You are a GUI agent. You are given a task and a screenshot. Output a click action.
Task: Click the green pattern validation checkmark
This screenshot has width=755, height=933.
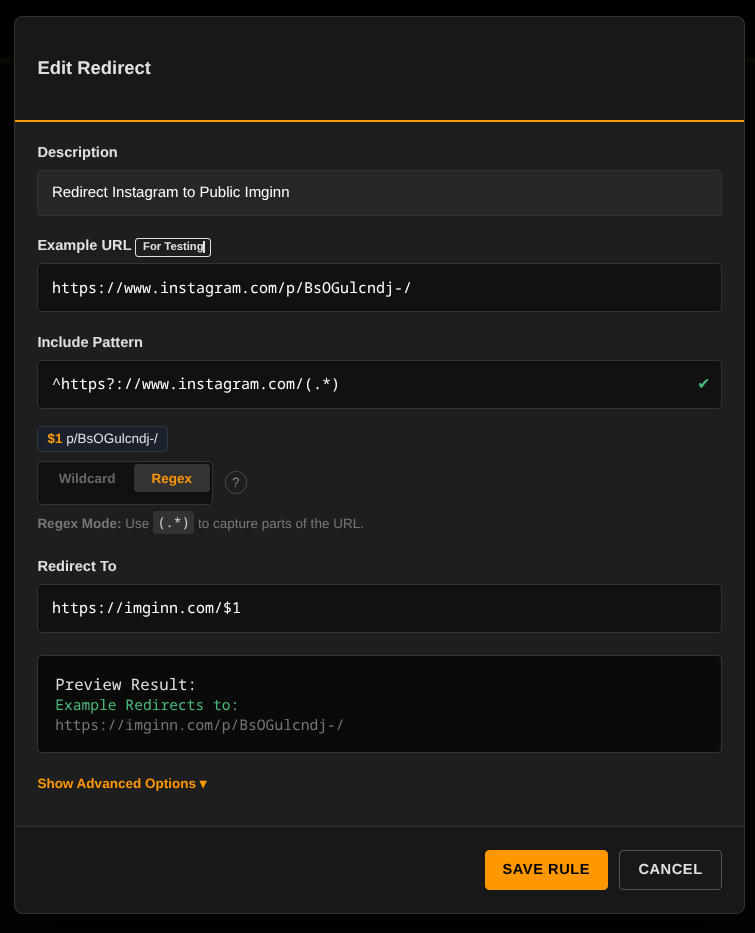coord(703,382)
